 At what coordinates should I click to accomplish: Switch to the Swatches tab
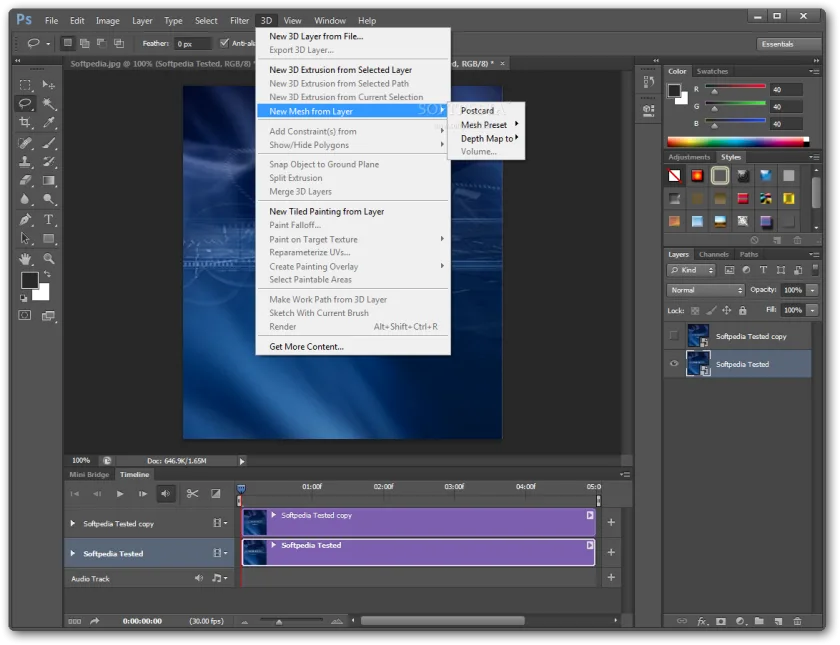click(712, 71)
